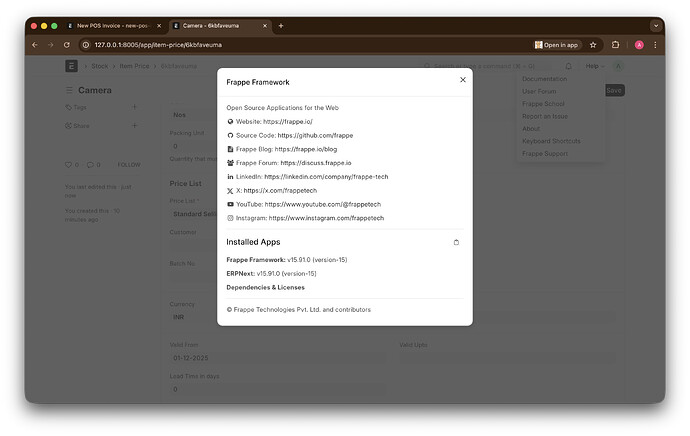Go to the Item Price breadcrumb

coord(134,66)
